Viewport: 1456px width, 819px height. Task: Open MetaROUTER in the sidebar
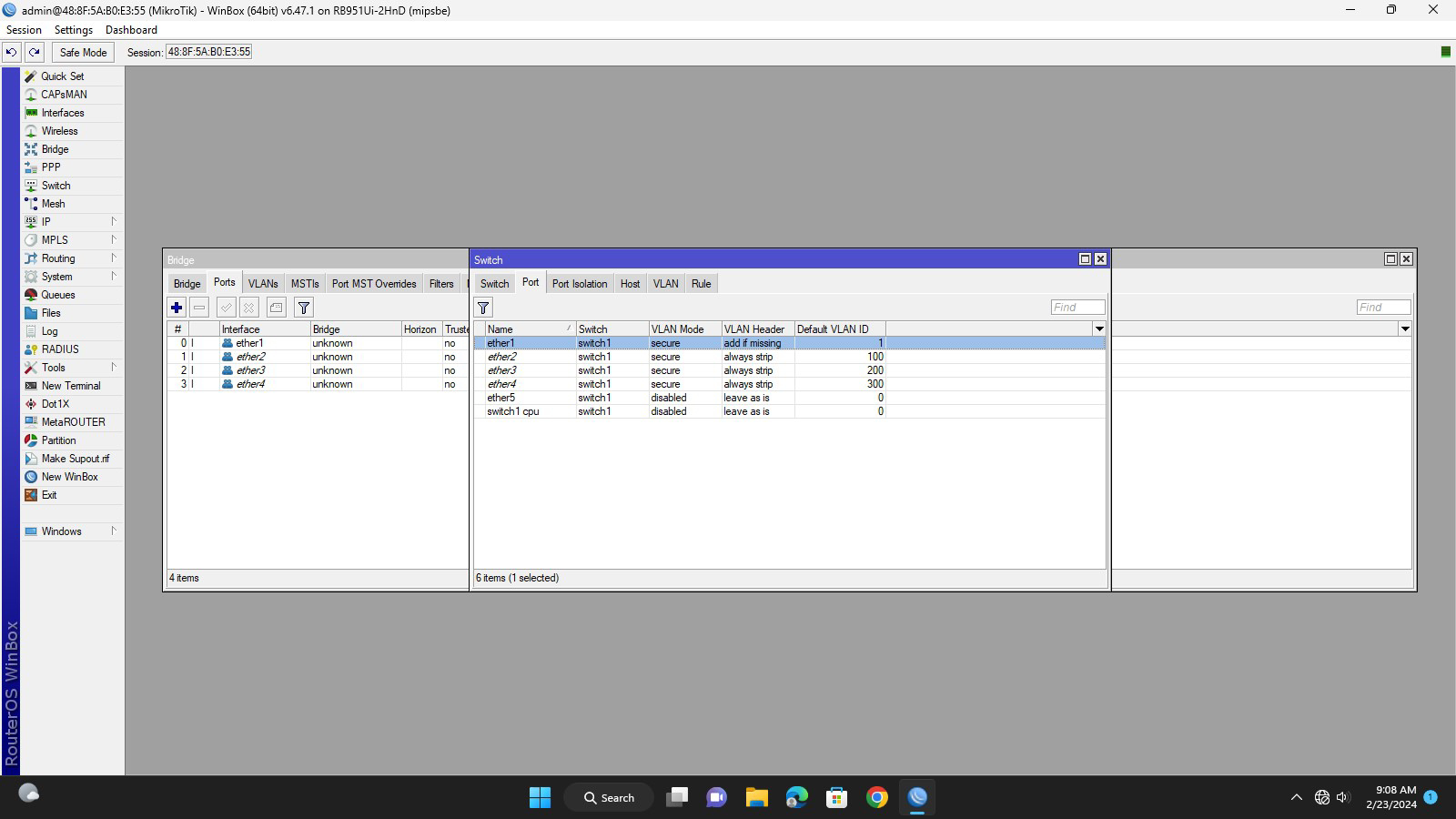pos(73,422)
